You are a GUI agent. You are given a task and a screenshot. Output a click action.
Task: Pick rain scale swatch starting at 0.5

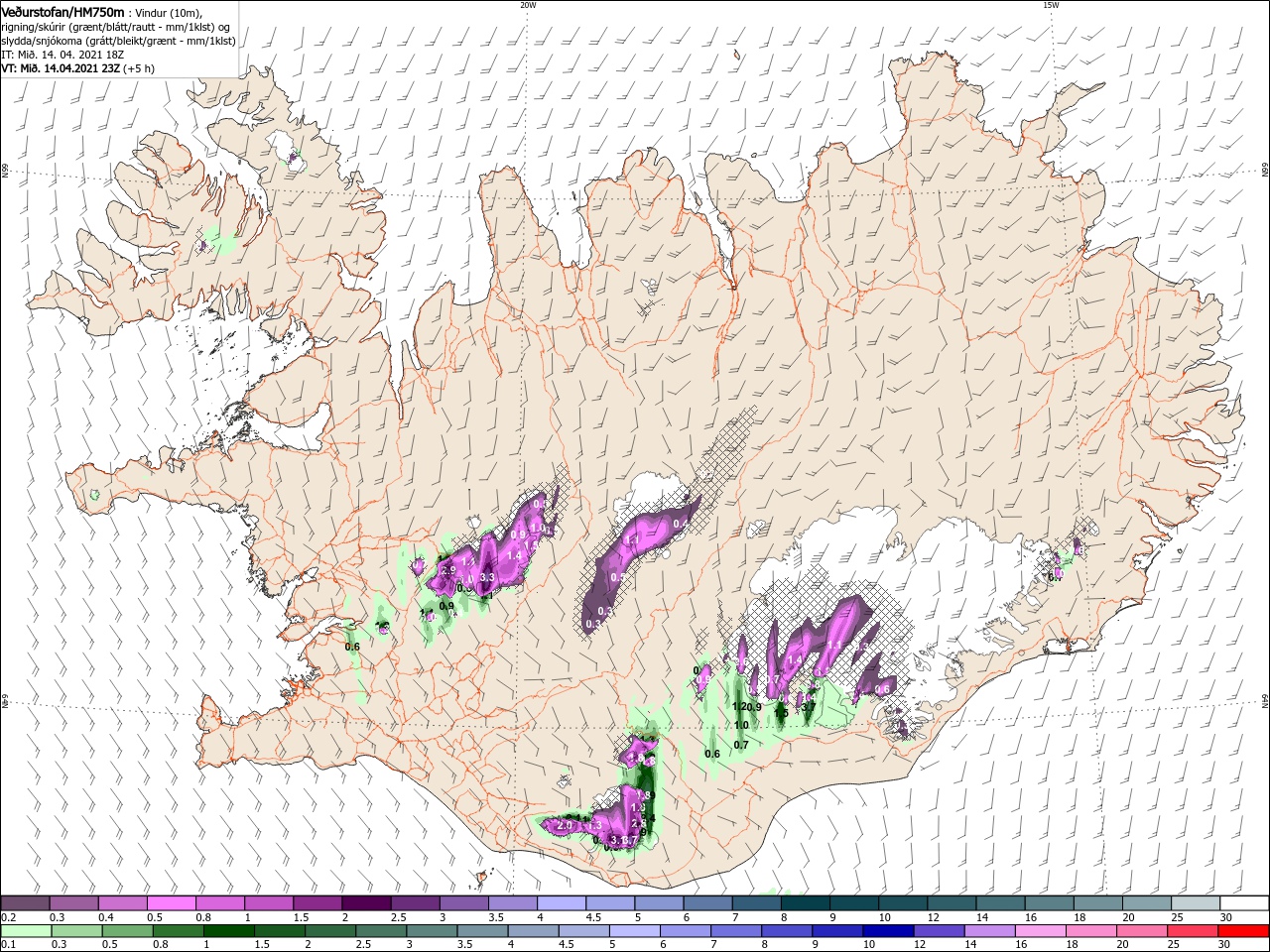coord(127,931)
